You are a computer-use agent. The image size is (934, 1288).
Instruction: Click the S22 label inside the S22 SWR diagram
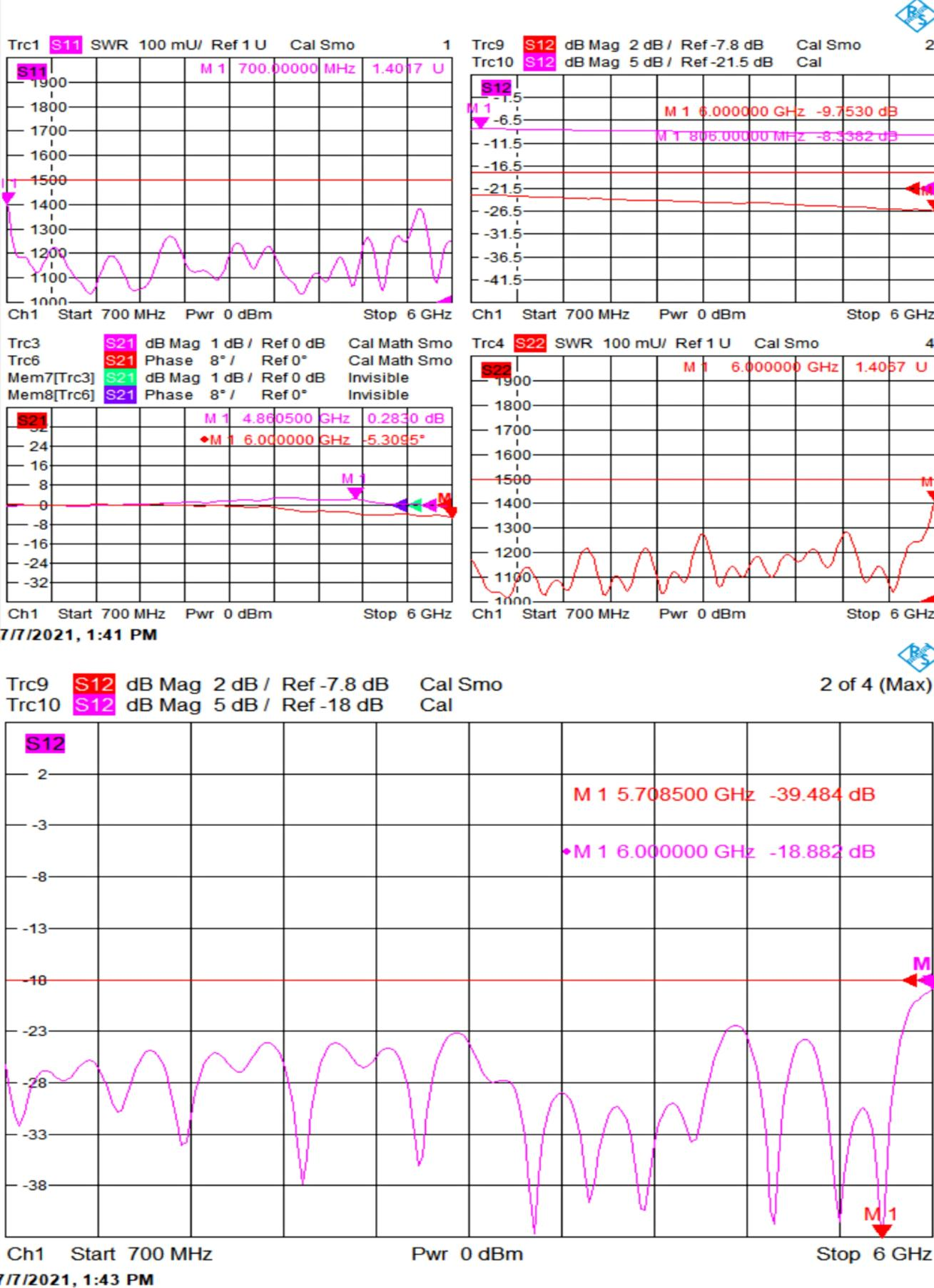(x=496, y=369)
